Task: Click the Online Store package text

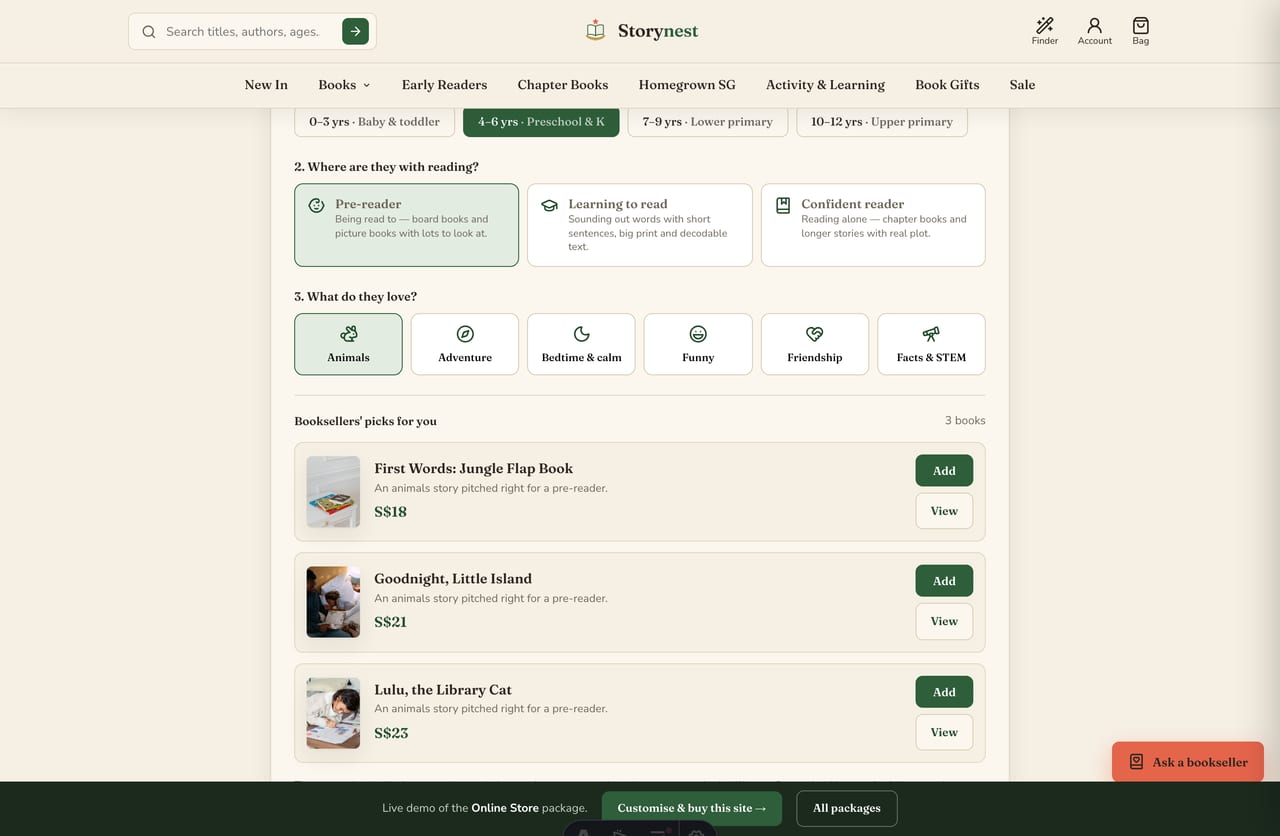Action: click(505, 808)
